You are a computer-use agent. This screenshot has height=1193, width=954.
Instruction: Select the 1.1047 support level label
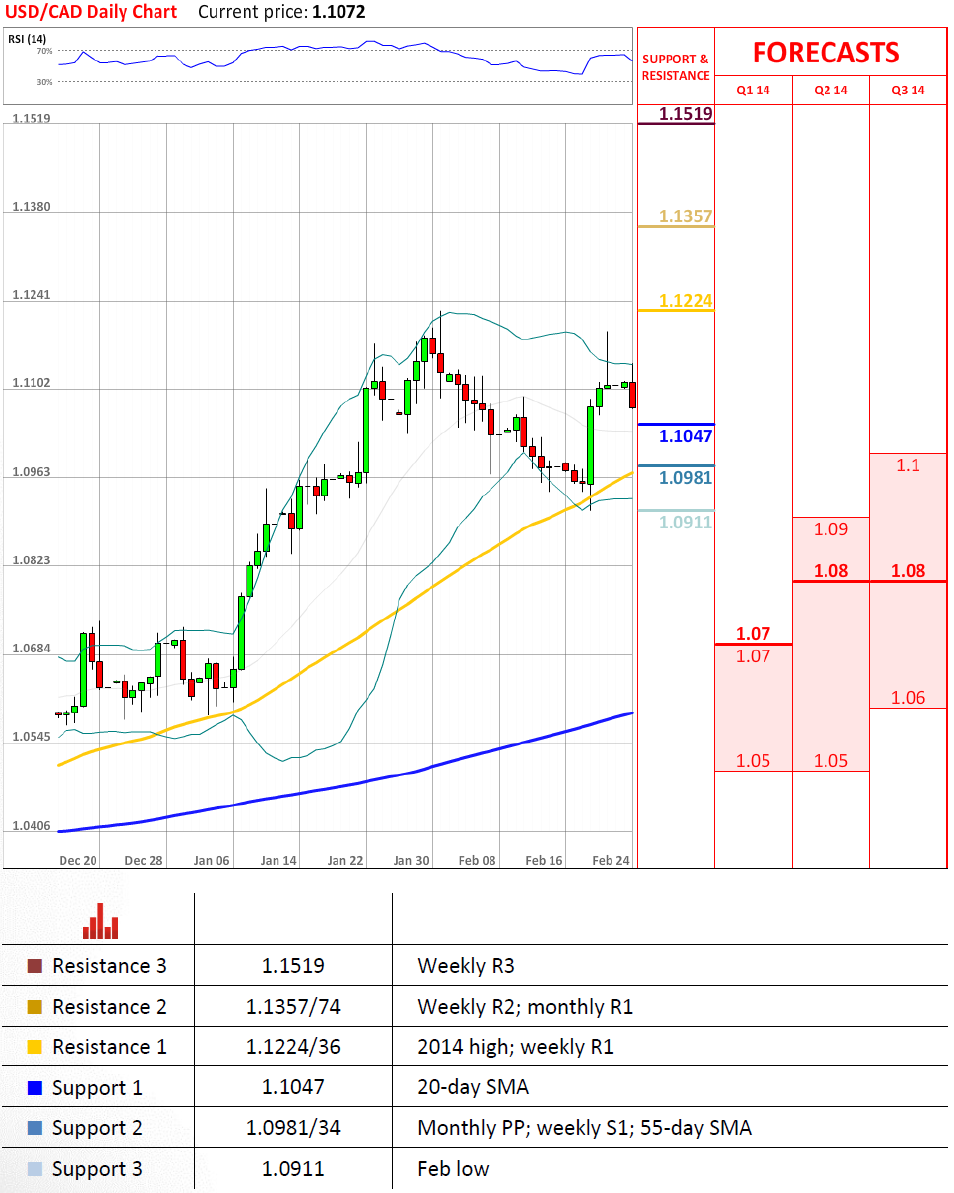point(685,436)
